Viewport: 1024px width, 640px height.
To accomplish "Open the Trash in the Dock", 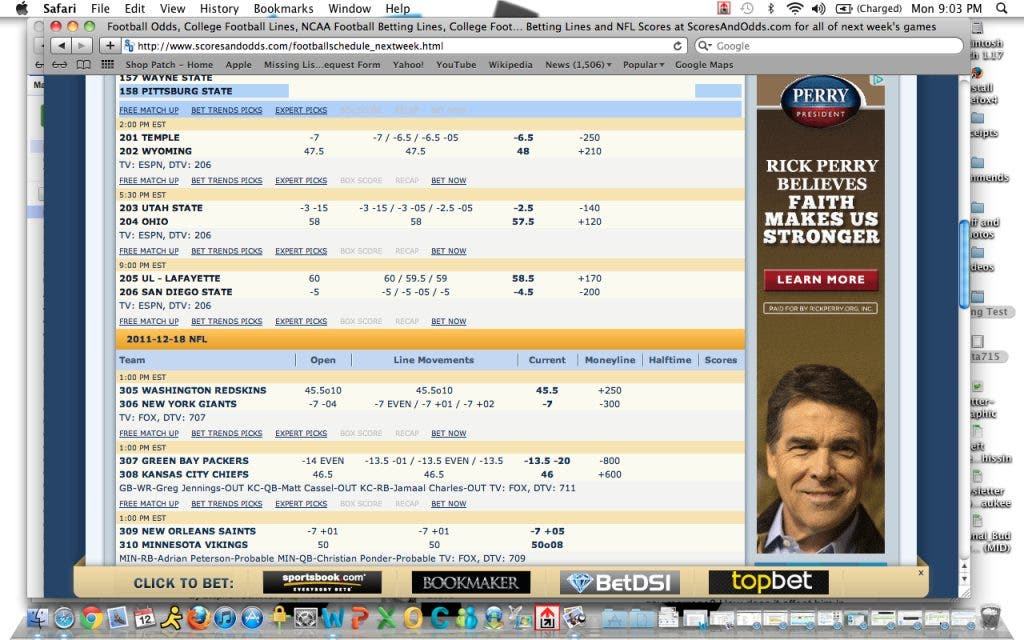I will point(990,616).
